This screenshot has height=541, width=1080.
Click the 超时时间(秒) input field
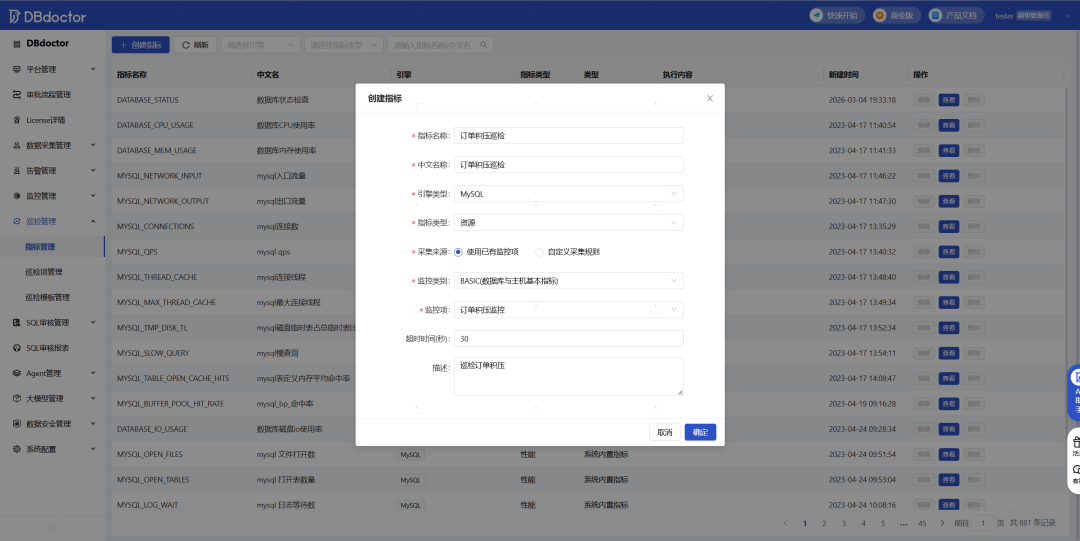(568, 338)
